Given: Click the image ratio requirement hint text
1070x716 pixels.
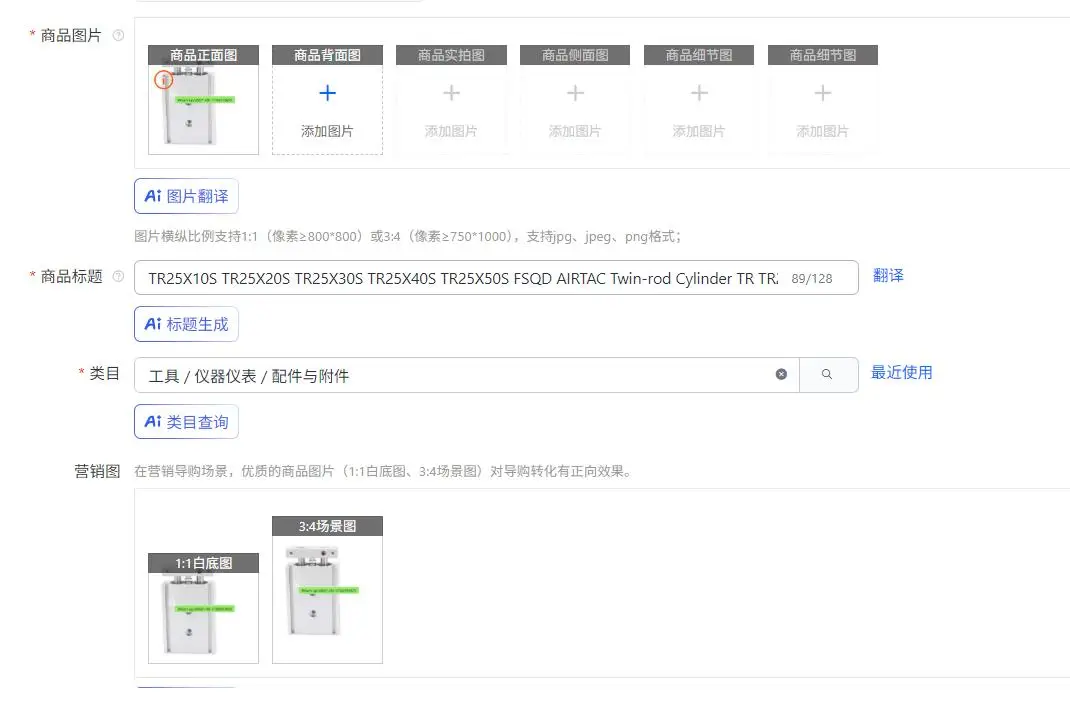Looking at the screenshot, I should click(x=407, y=237).
